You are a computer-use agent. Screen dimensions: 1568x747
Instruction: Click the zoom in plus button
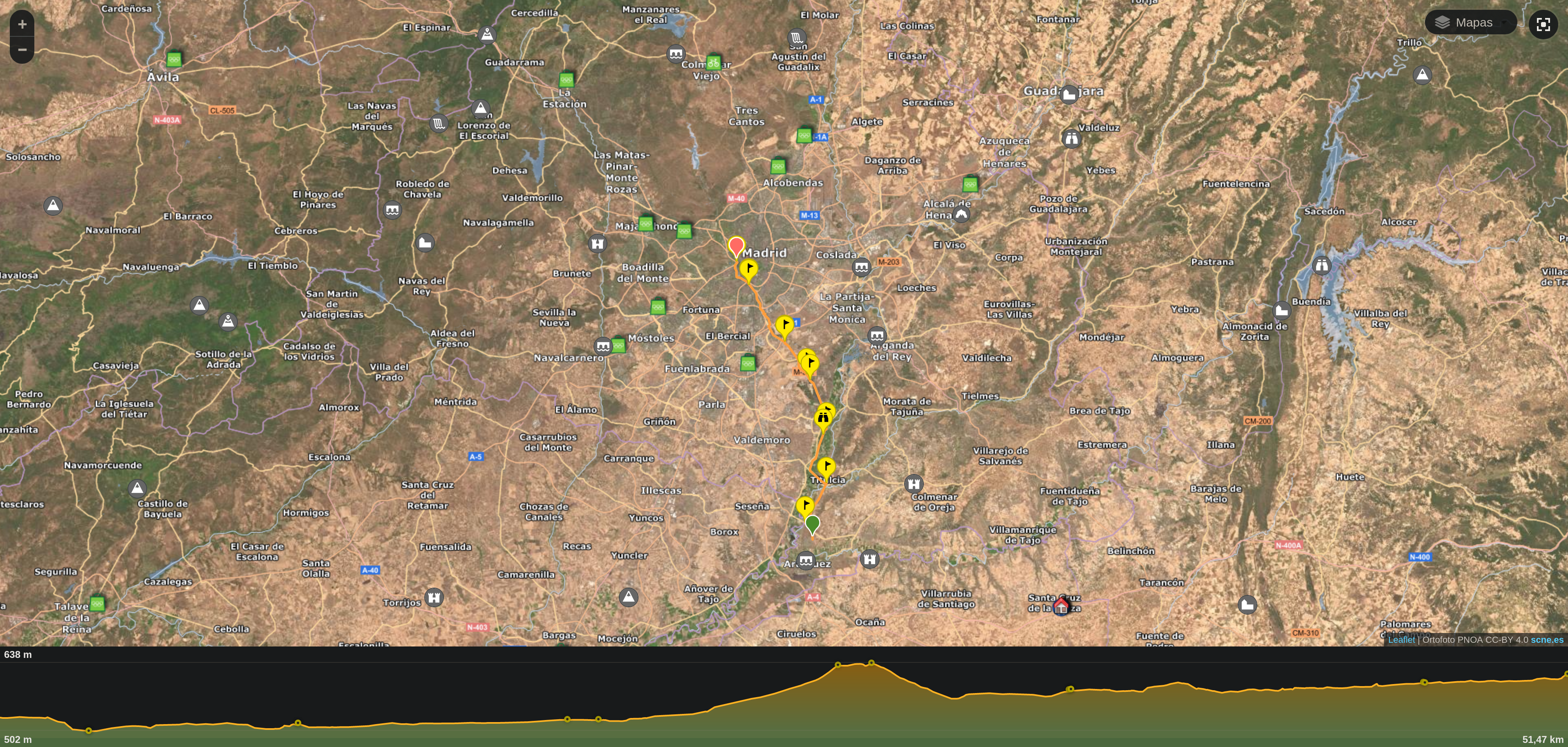tap(22, 25)
